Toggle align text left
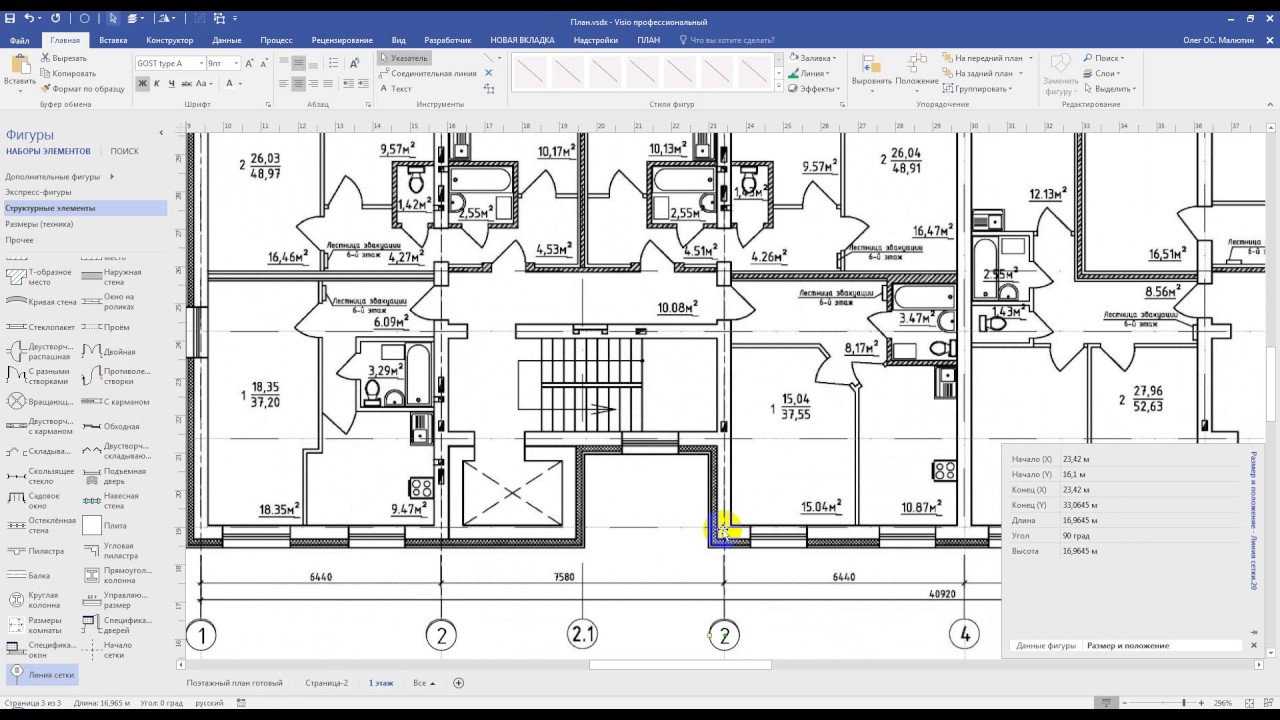This screenshot has width=1280, height=720. pyautogui.click(x=284, y=84)
